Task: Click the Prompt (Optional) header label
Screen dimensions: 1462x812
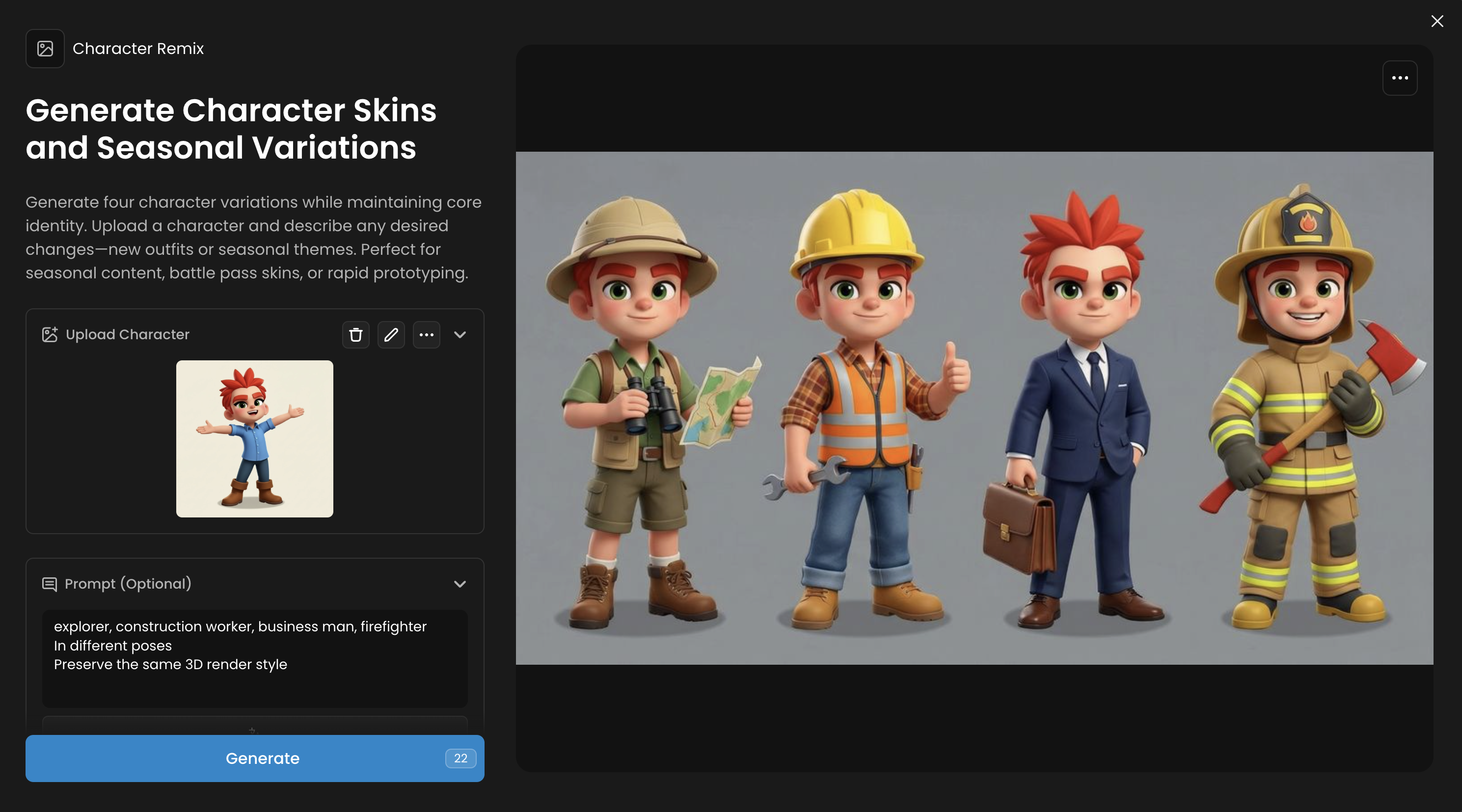Action: click(128, 584)
